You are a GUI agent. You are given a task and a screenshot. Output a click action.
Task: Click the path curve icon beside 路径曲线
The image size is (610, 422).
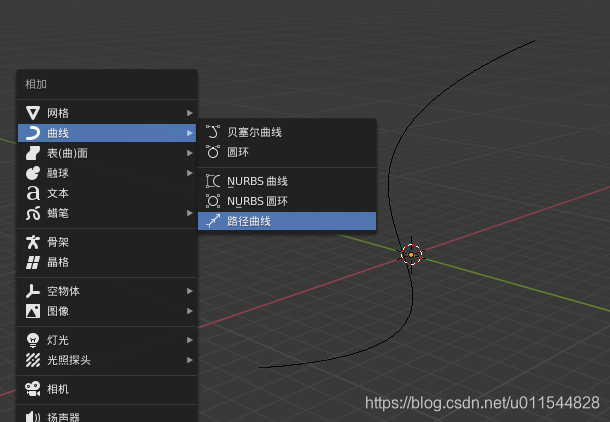click(213, 221)
